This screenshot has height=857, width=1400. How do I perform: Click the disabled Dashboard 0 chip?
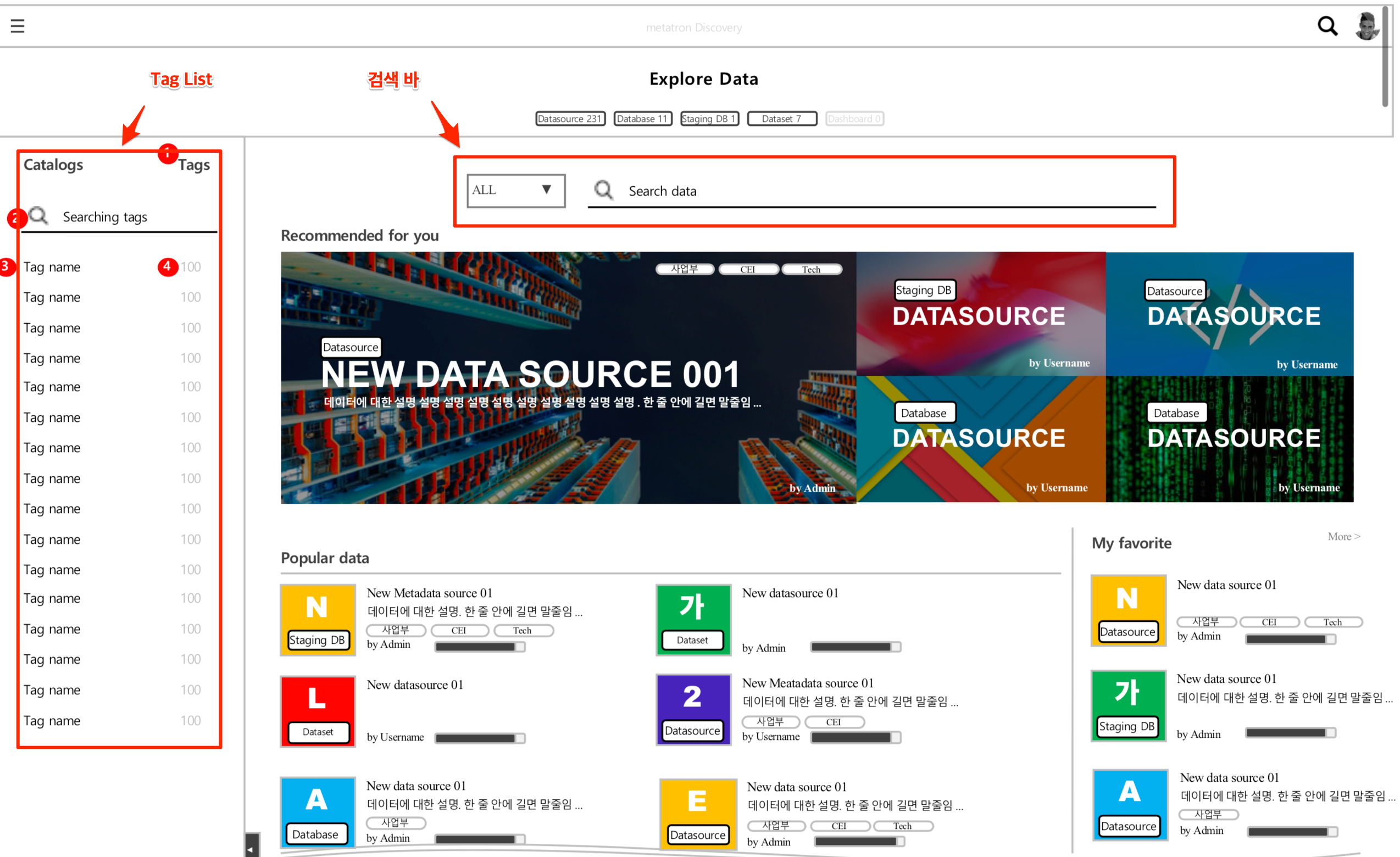tap(854, 119)
